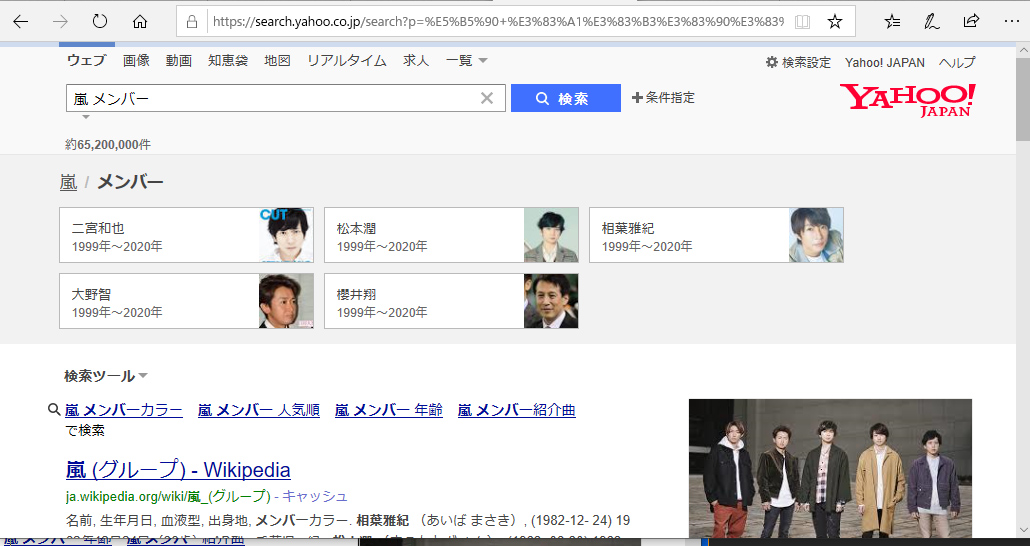
Task: Click the Yahoo! JAPAN logo
Action: click(x=908, y=101)
